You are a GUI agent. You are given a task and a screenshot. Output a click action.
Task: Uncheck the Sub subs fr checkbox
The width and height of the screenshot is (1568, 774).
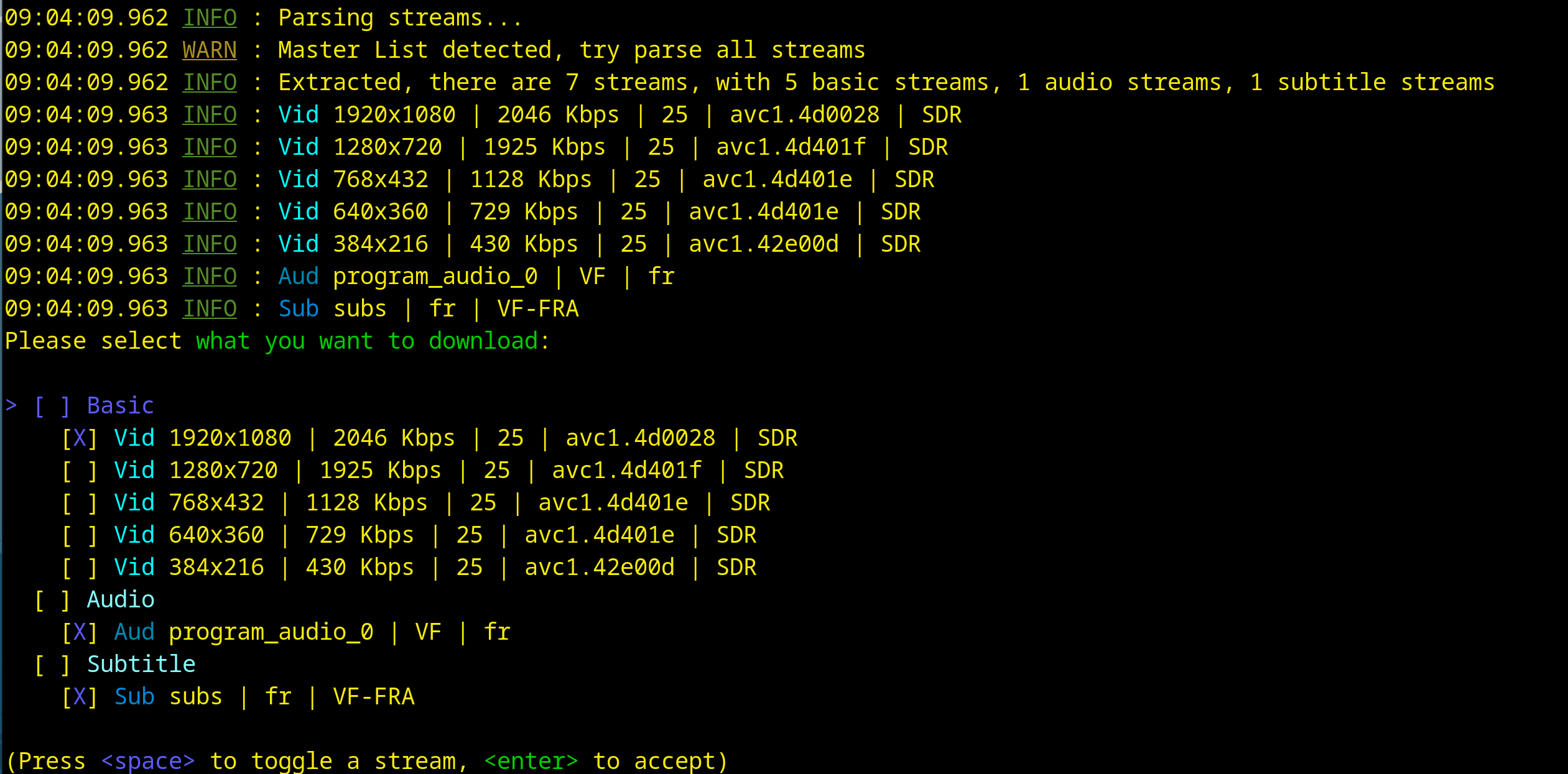[x=80, y=697]
